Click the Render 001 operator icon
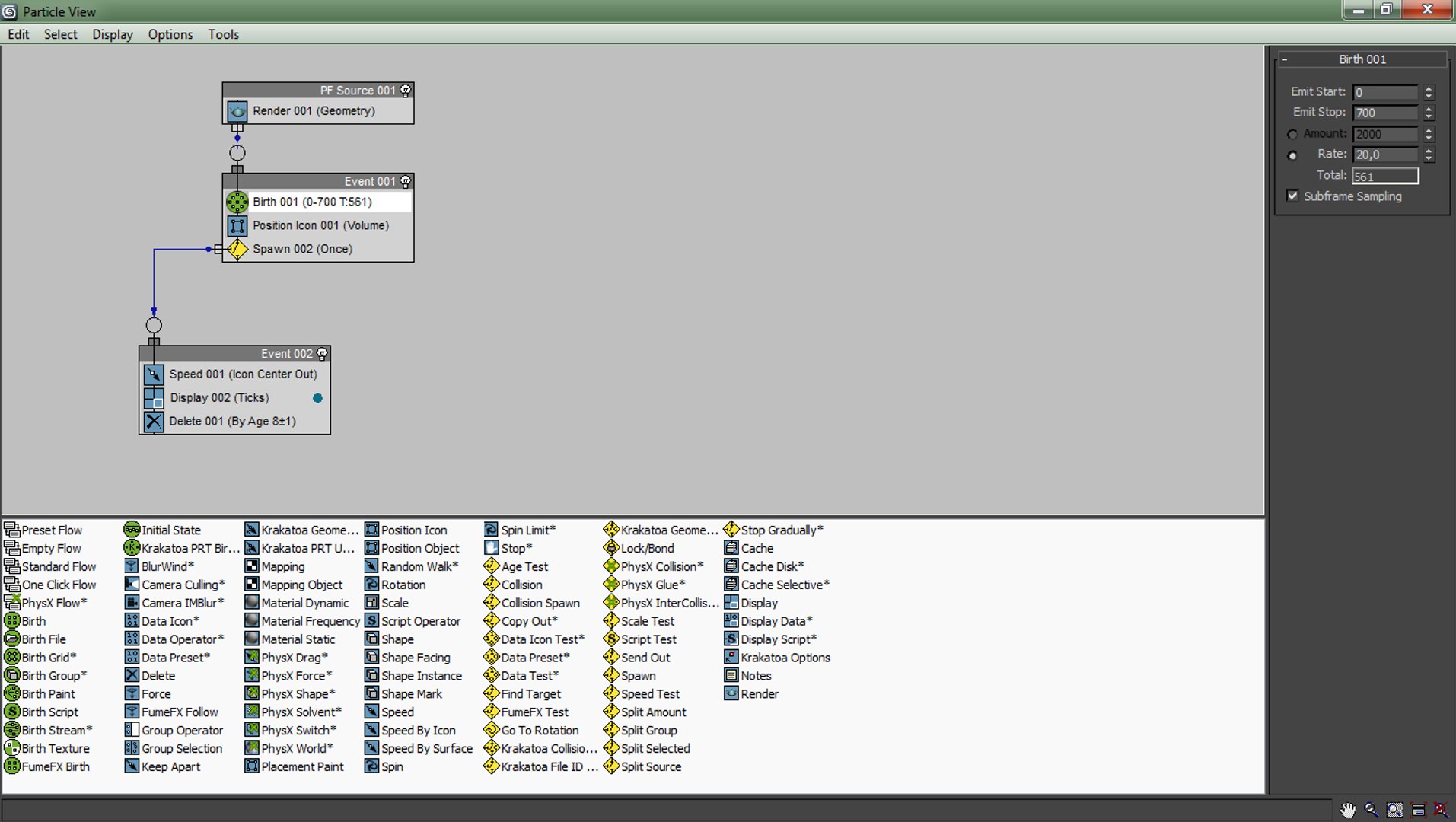 coord(237,111)
